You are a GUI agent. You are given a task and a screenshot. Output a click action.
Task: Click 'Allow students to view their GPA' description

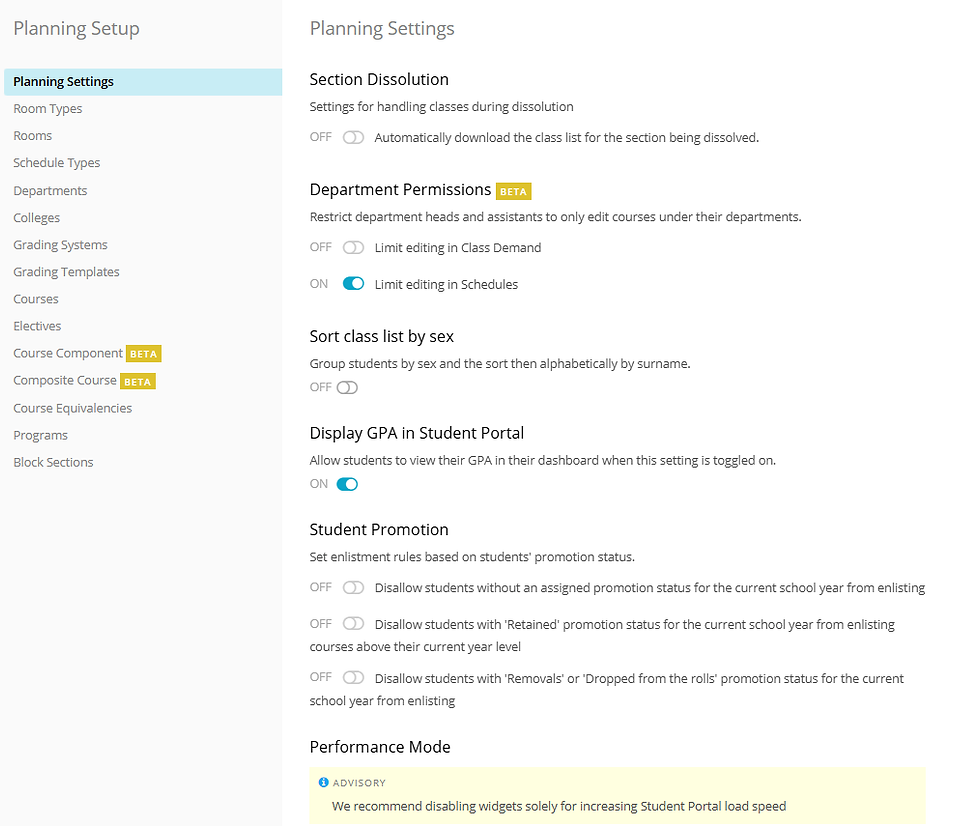[x=542, y=460]
